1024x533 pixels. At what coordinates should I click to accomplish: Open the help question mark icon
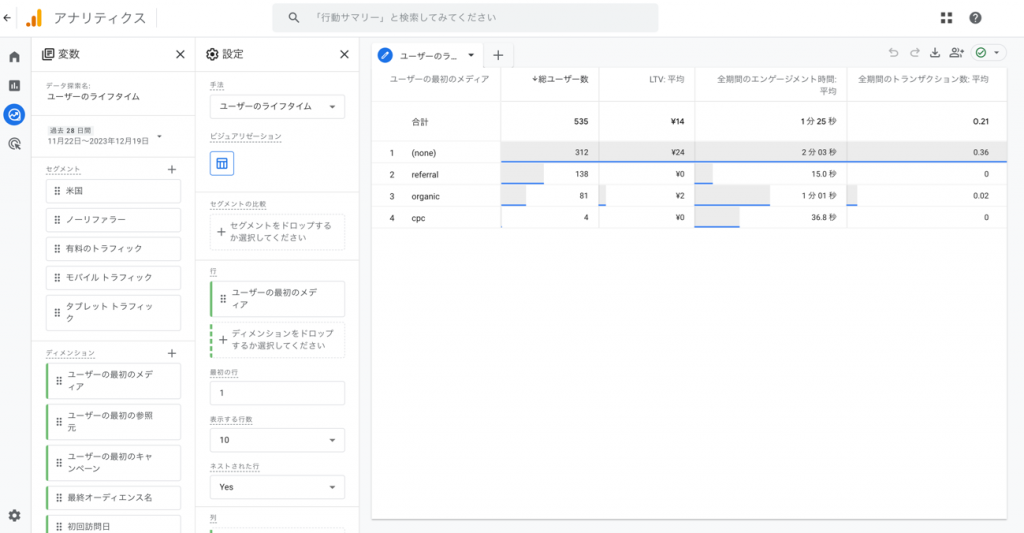pyautogui.click(x=975, y=18)
